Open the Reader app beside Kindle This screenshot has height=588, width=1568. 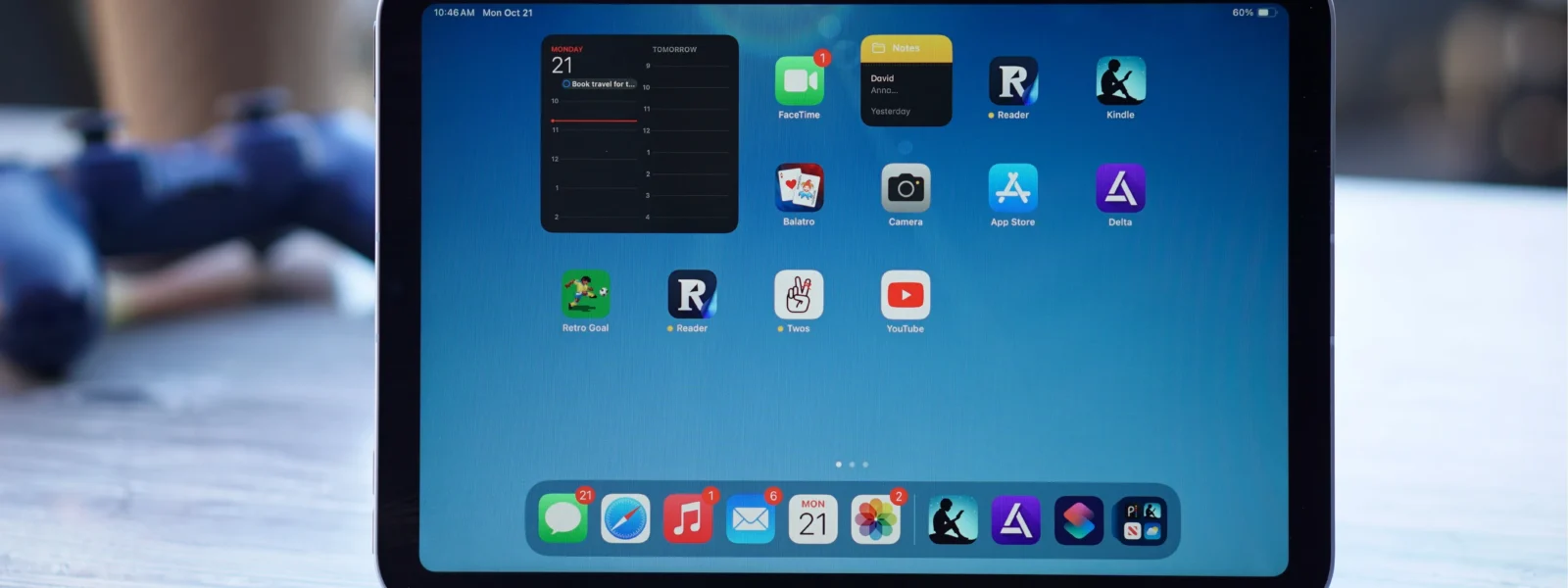[1013, 80]
